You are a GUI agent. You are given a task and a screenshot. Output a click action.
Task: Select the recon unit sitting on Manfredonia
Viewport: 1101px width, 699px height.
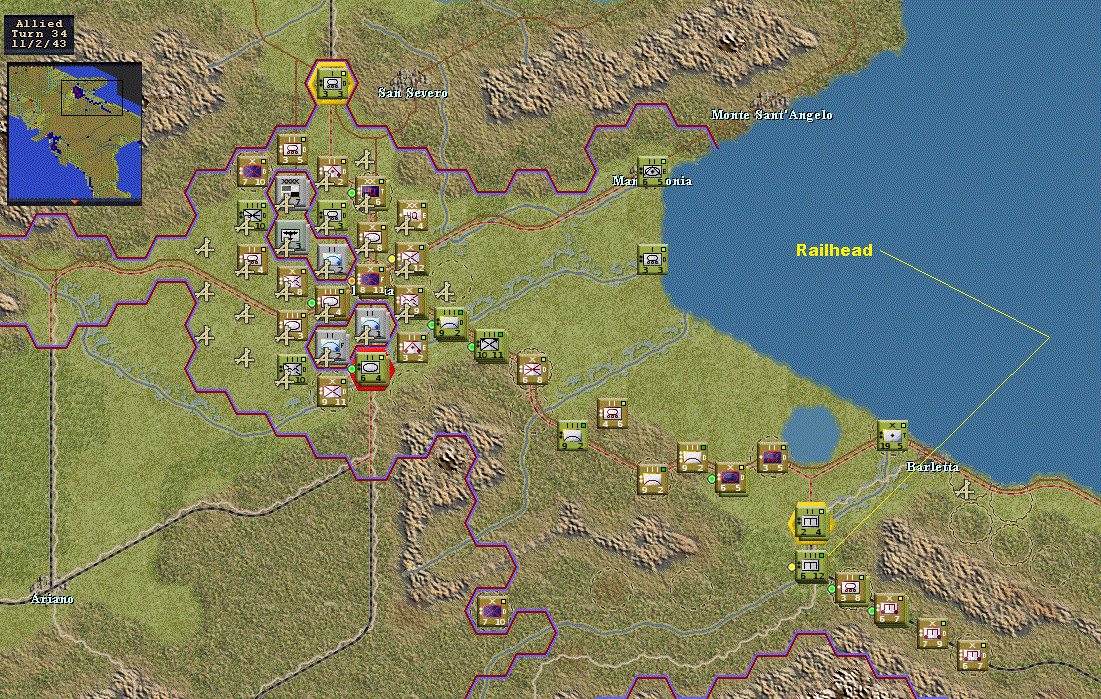[652, 171]
